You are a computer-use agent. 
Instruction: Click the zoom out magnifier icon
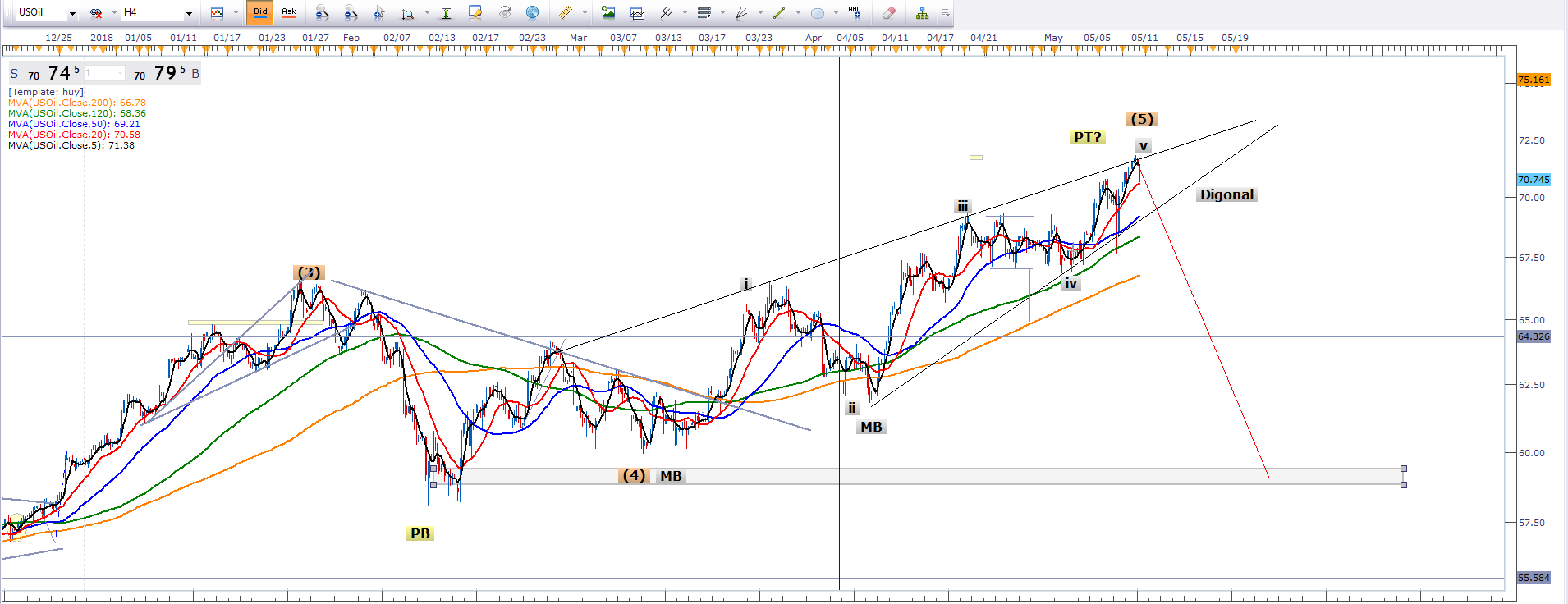tap(351, 12)
